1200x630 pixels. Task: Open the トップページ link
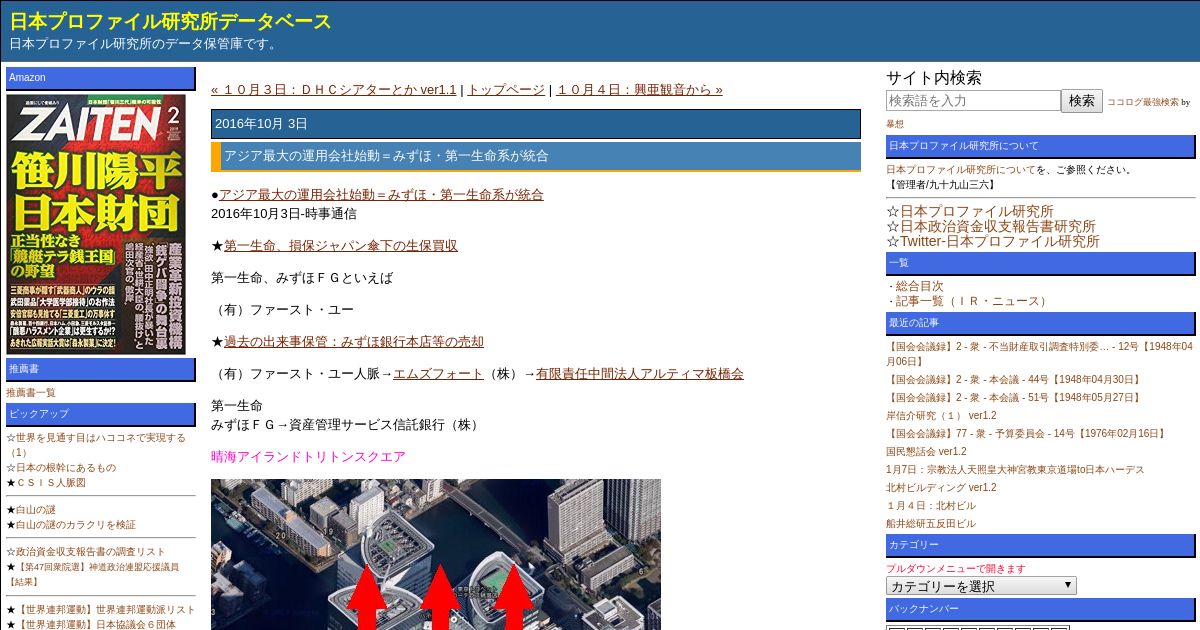point(506,90)
